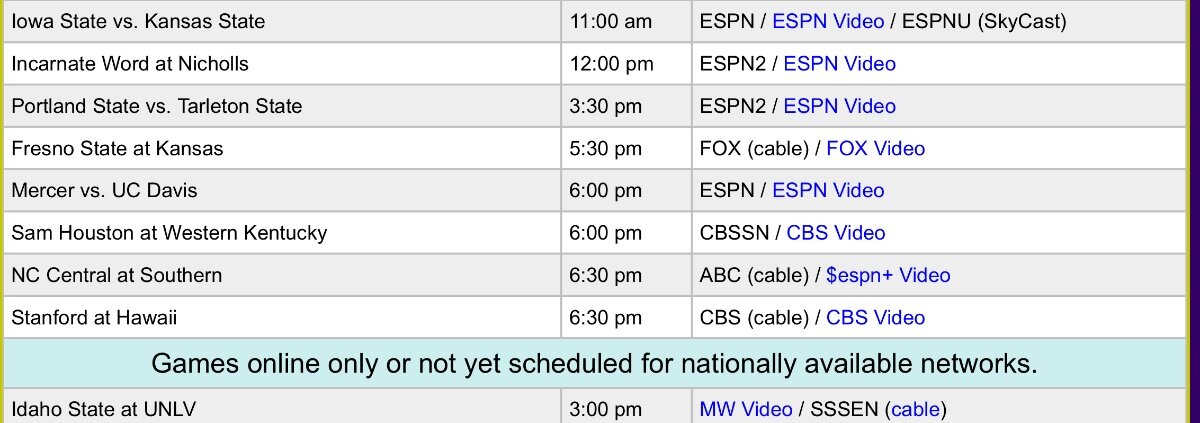Open ESPN Video link for Incarnate Word game
Viewport: 1200px width, 423px height.
tap(839, 64)
